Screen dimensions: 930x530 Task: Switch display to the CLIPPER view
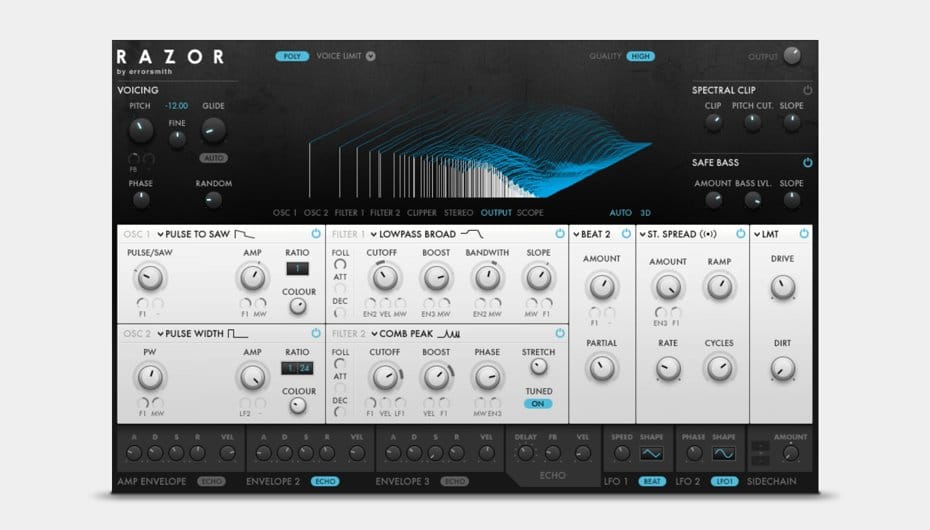[x=420, y=212]
